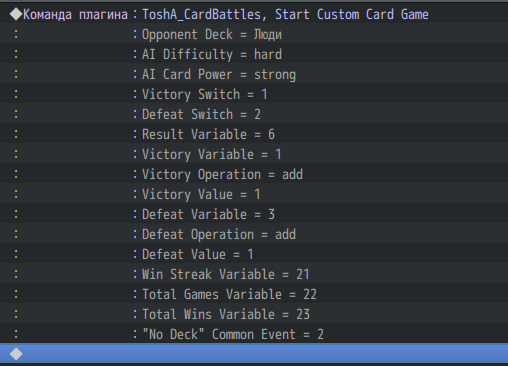Click the Victory Value = 1 row
The image size is (508, 366).
click(x=254, y=194)
